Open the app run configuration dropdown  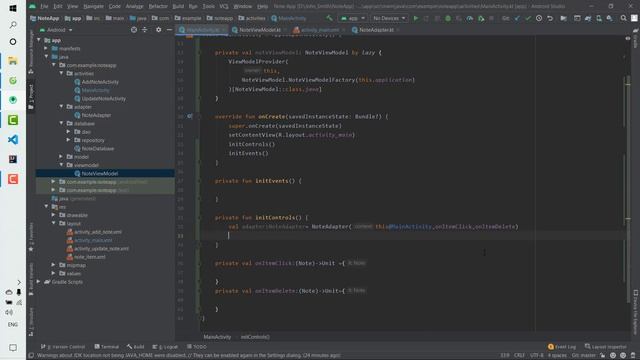pyautogui.click(x=353, y=18)
